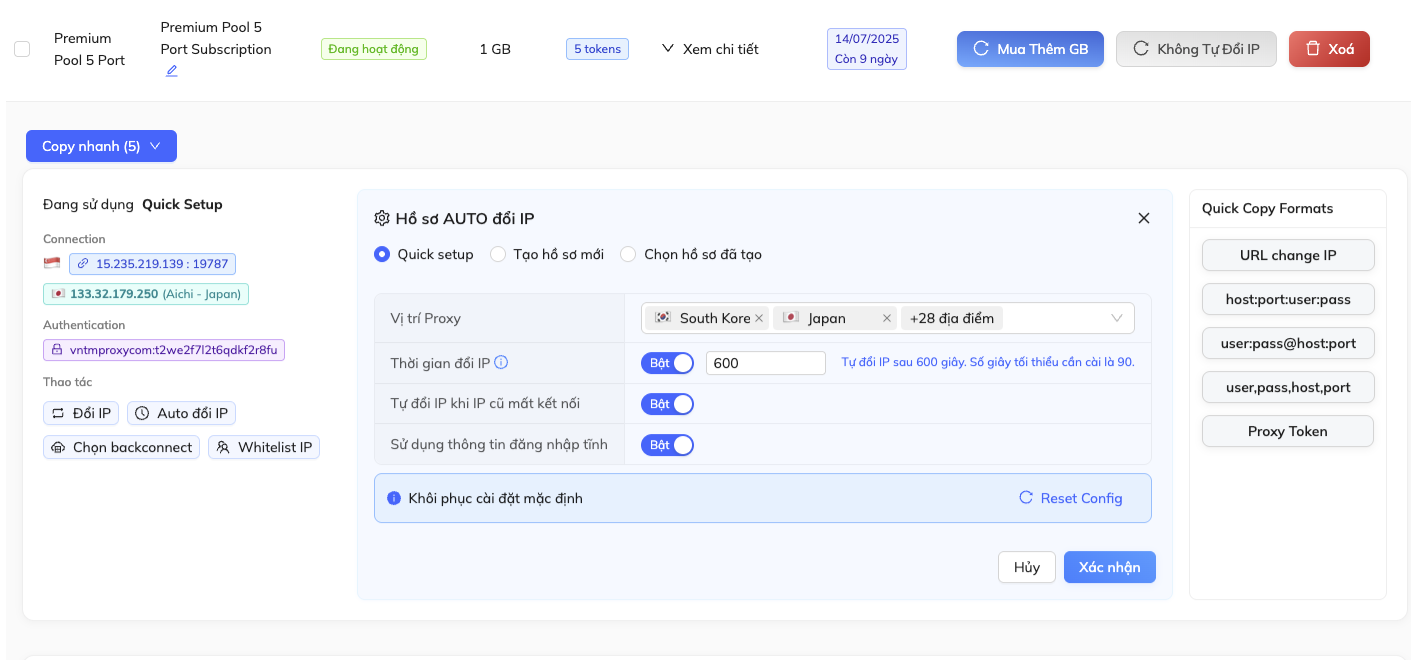Select the Tạo hồ sơ mới radio option
Screen dimensions: 1411x660
click(x=498, y=254)
